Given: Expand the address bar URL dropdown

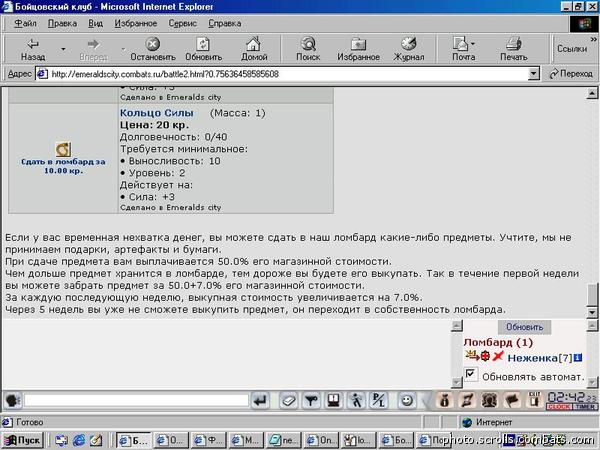Looking at the screenshot, I should pos(533,74).
